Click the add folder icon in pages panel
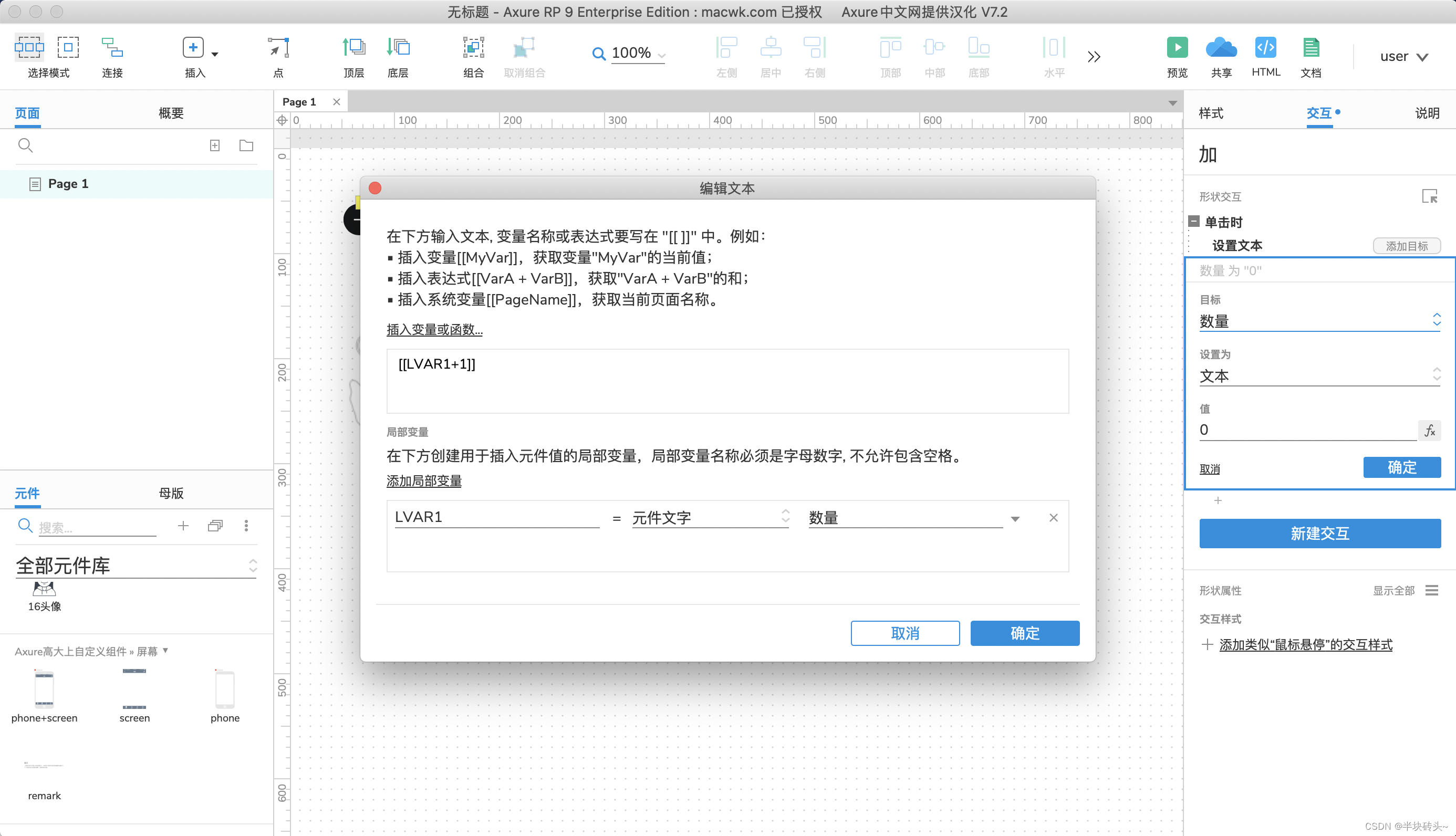Screen dimensions: 1456x836 point(246,146)
